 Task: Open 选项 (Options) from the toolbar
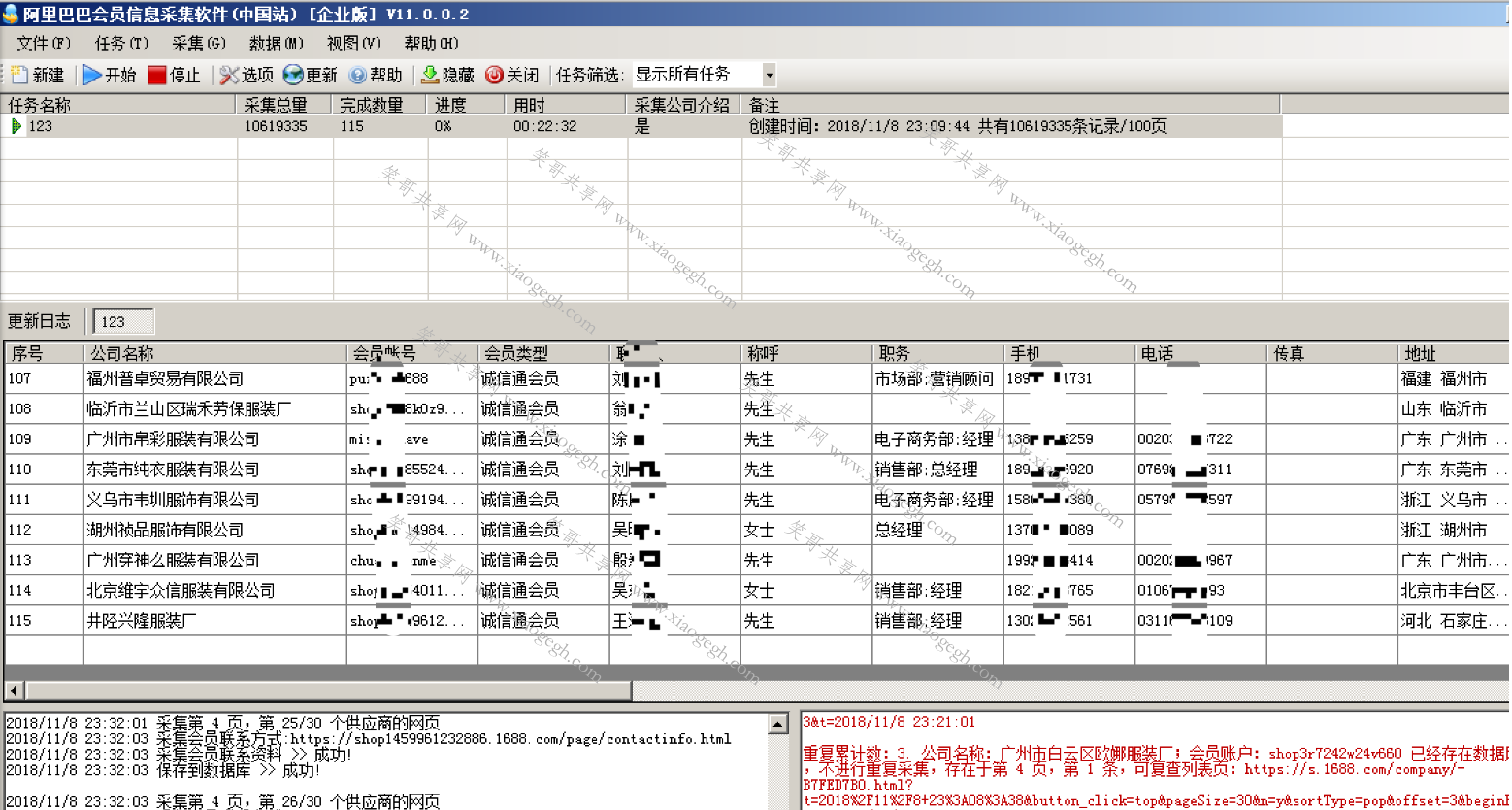[247, 75]
